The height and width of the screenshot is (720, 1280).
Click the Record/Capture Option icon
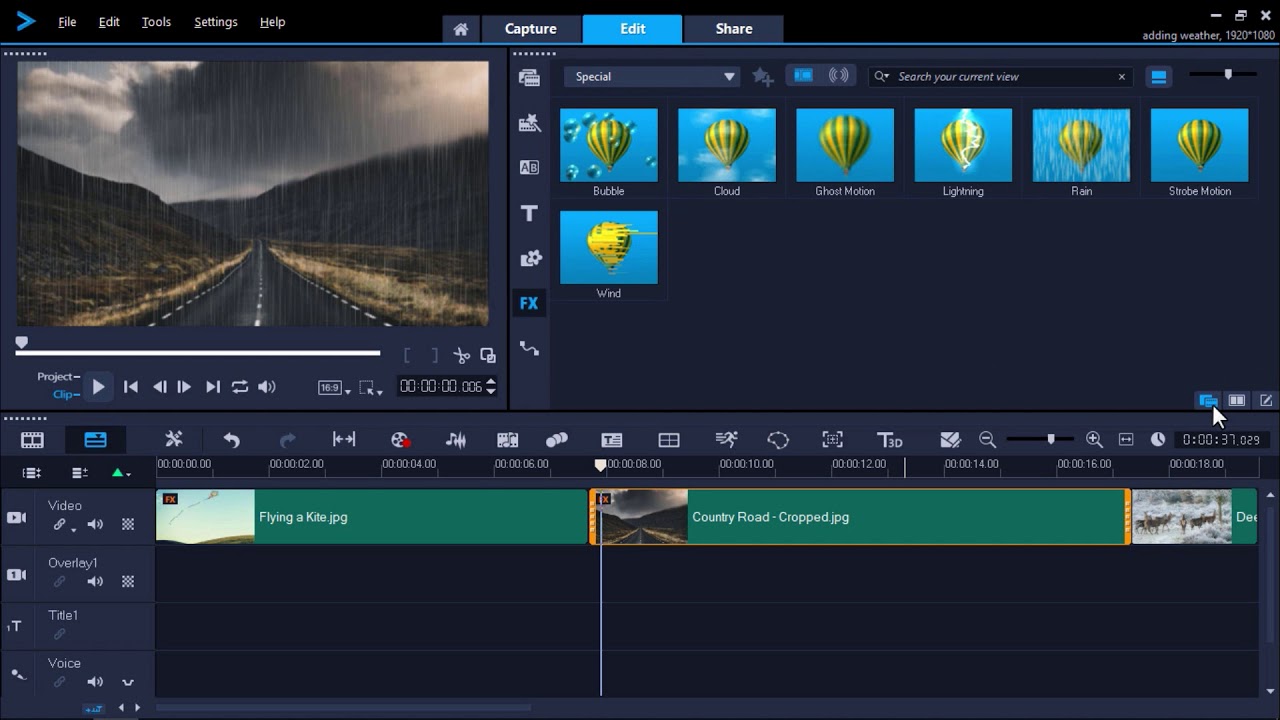400,440
